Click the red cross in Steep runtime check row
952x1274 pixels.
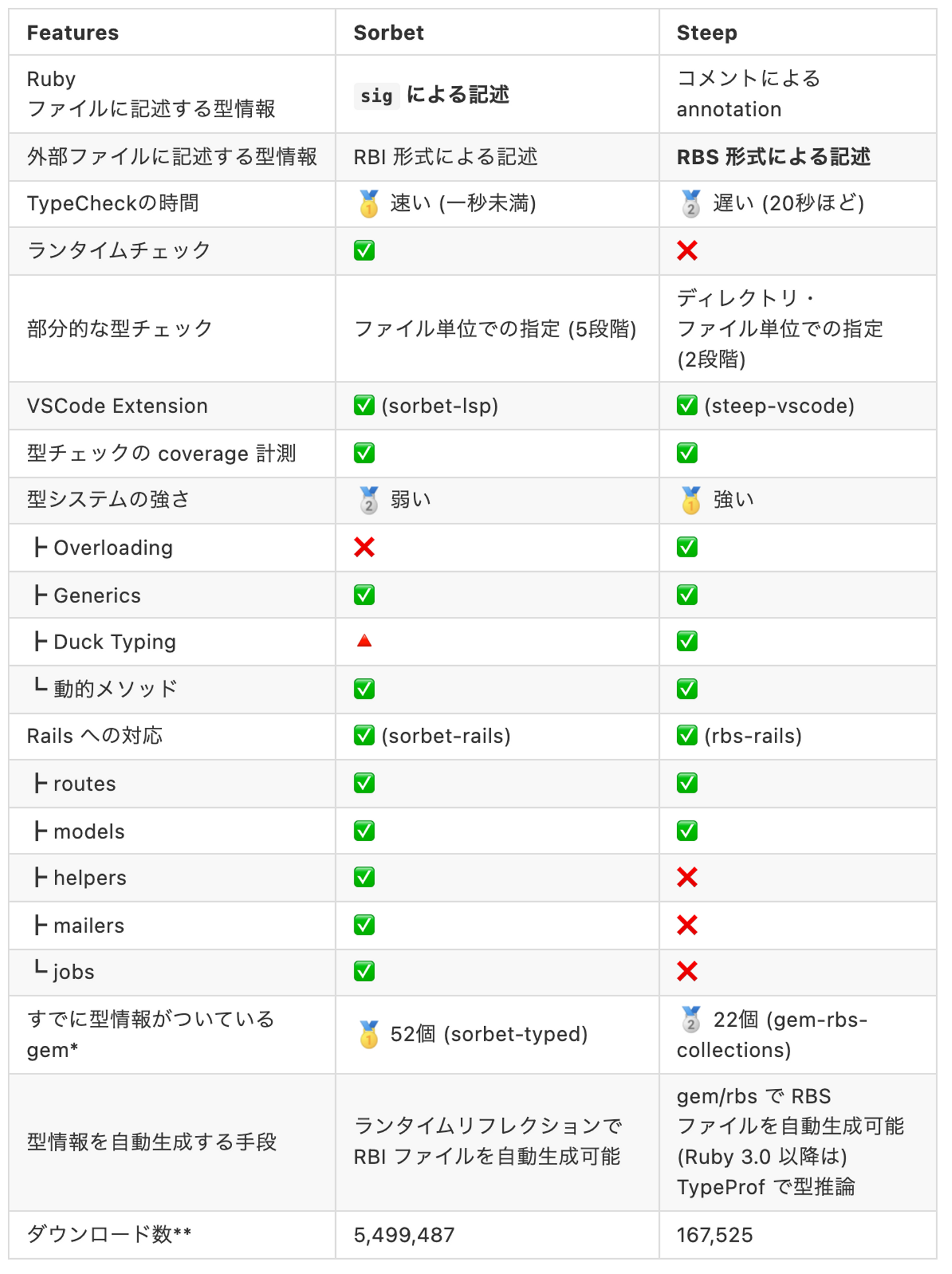(687, 251)
